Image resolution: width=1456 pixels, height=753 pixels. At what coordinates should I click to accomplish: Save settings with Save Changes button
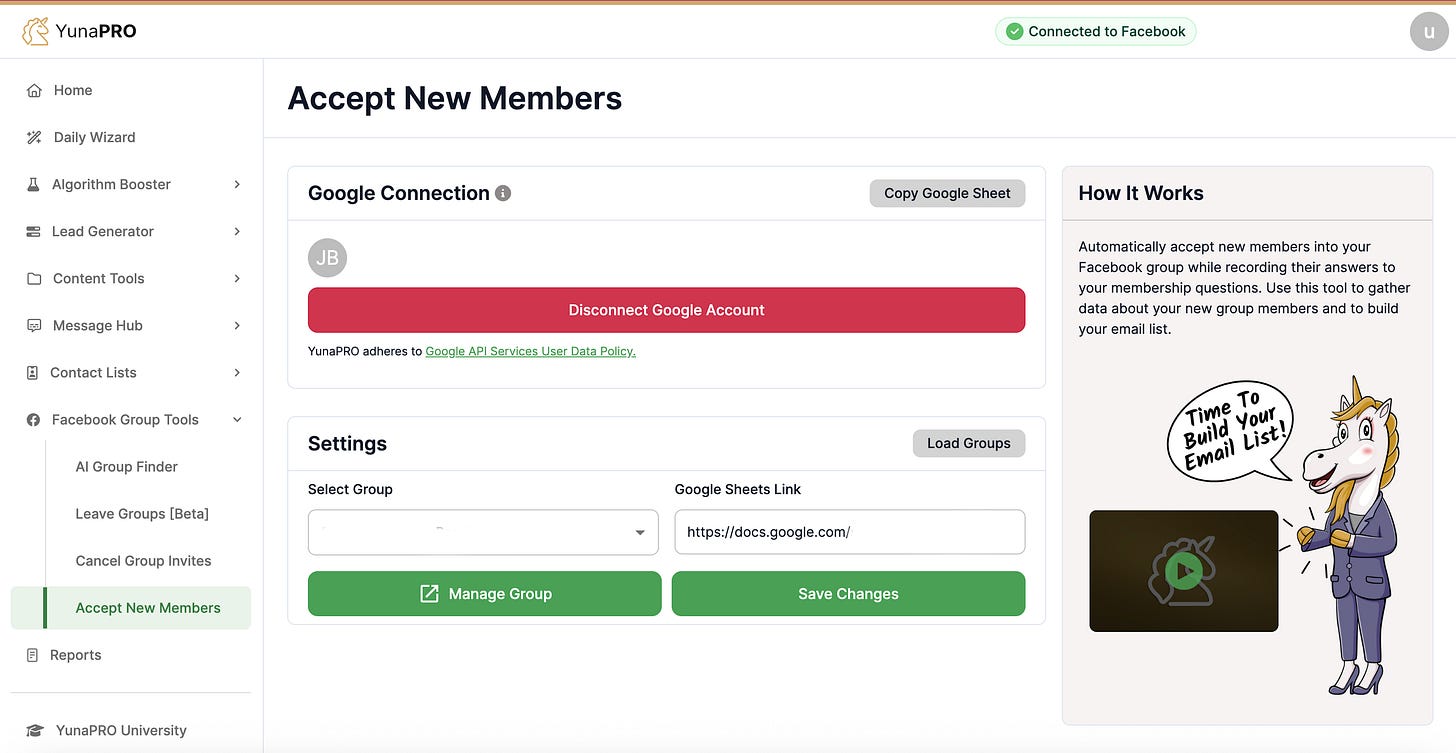pyautogui.click(x=848, y=594)
